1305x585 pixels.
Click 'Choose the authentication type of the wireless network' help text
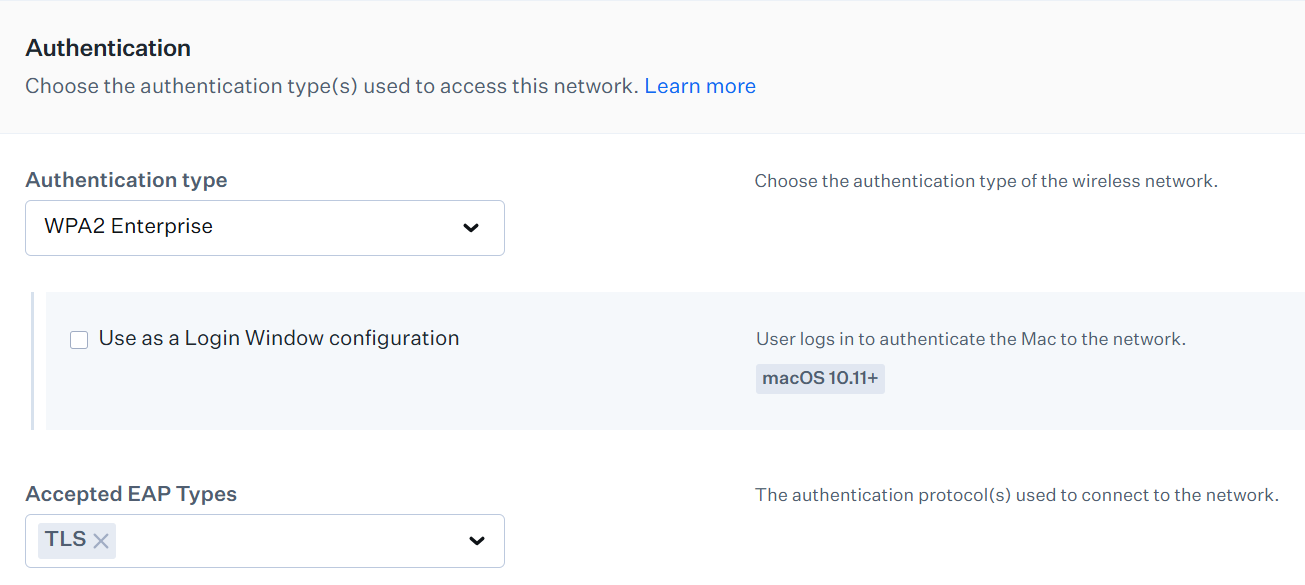tap(985, 181)
